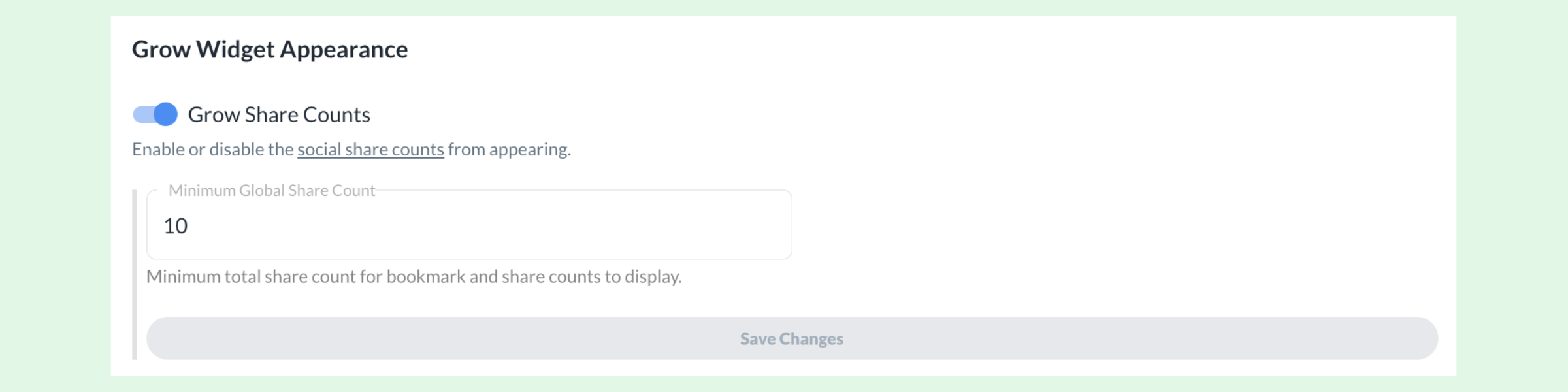Click the Minimum Global Share Count label
This screenshot has width=1568, height=392.
(271, 191)
